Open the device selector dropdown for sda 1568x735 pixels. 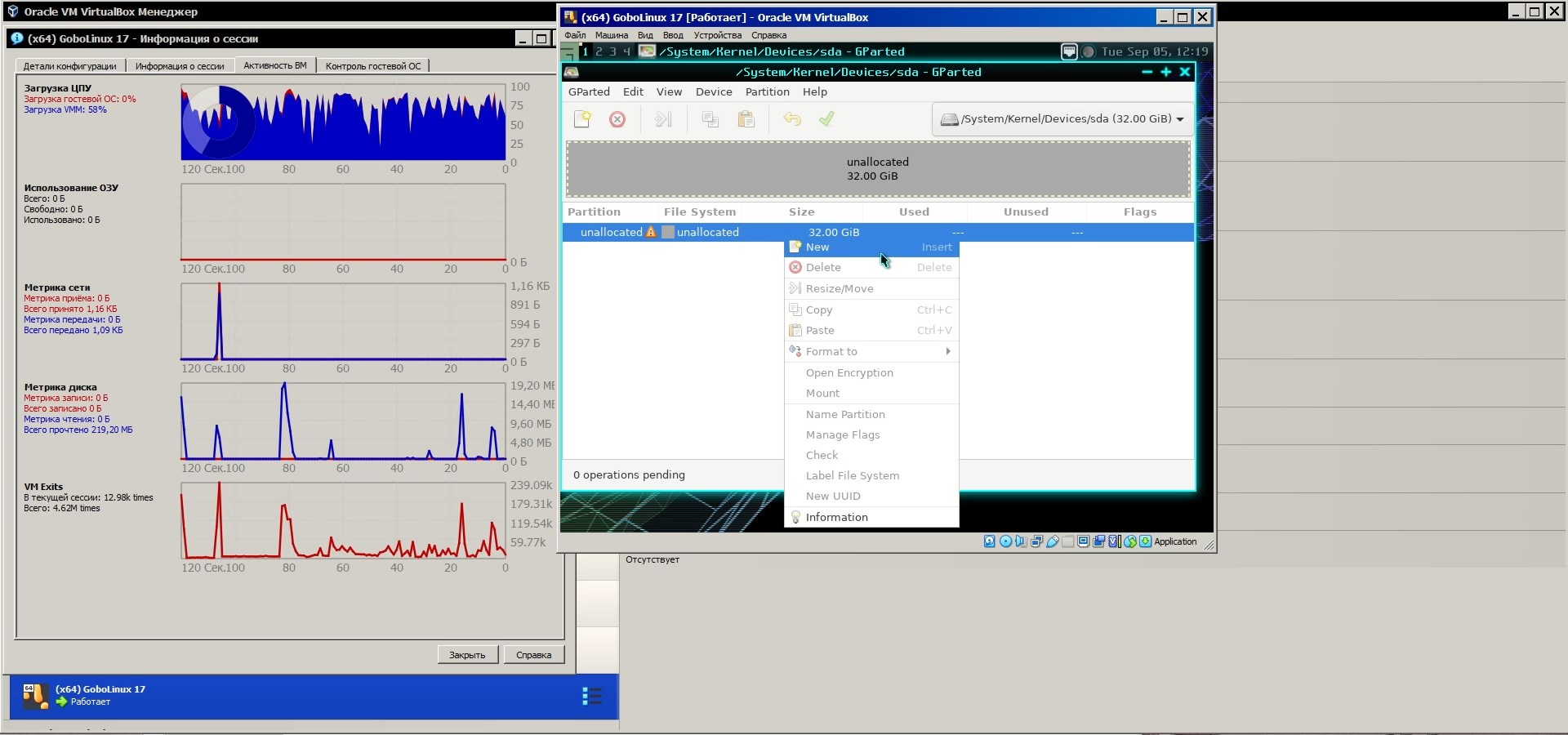point(1062,119)
